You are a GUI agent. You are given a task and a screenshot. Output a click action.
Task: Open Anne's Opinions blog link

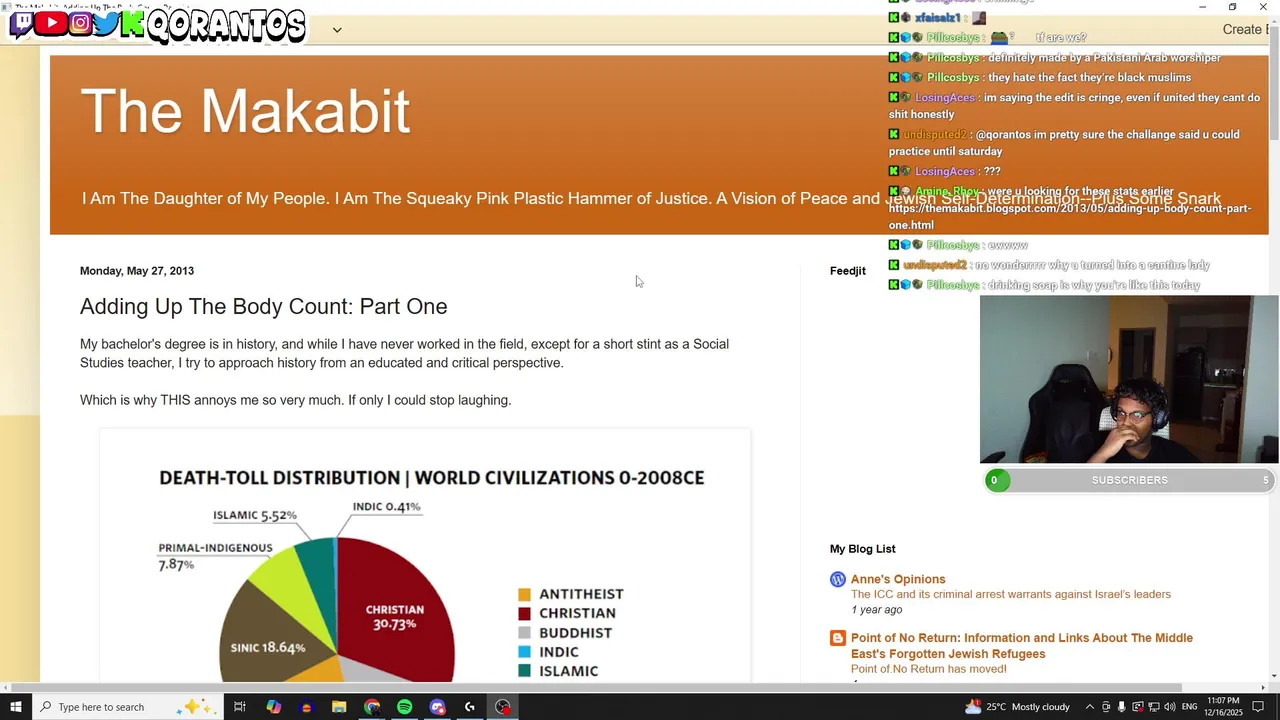(x=898, y=579)
